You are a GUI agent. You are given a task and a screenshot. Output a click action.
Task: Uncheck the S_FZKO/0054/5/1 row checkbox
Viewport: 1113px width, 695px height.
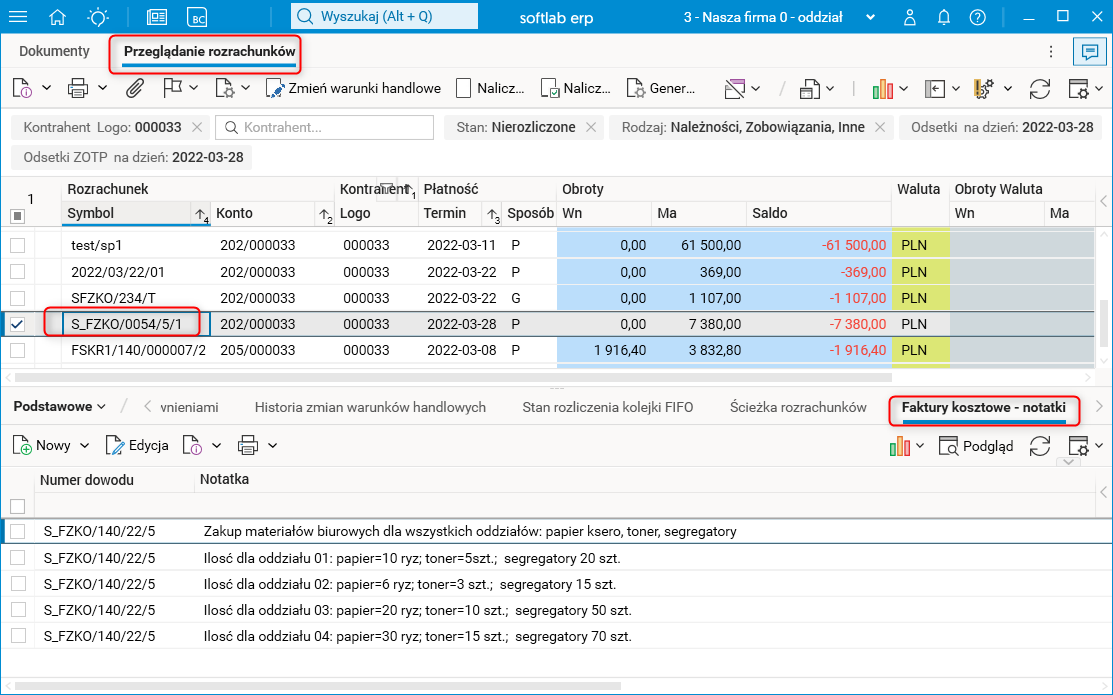pos(17,324)
